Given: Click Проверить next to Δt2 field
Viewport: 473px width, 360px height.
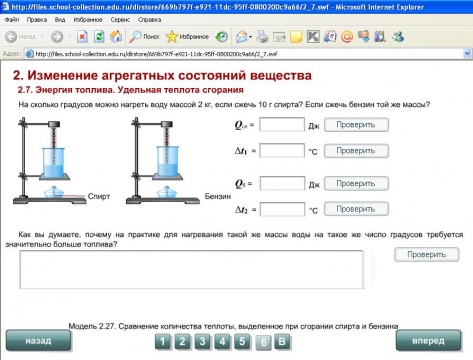Looking at the screenshot, I should click(x=356, y=209).
